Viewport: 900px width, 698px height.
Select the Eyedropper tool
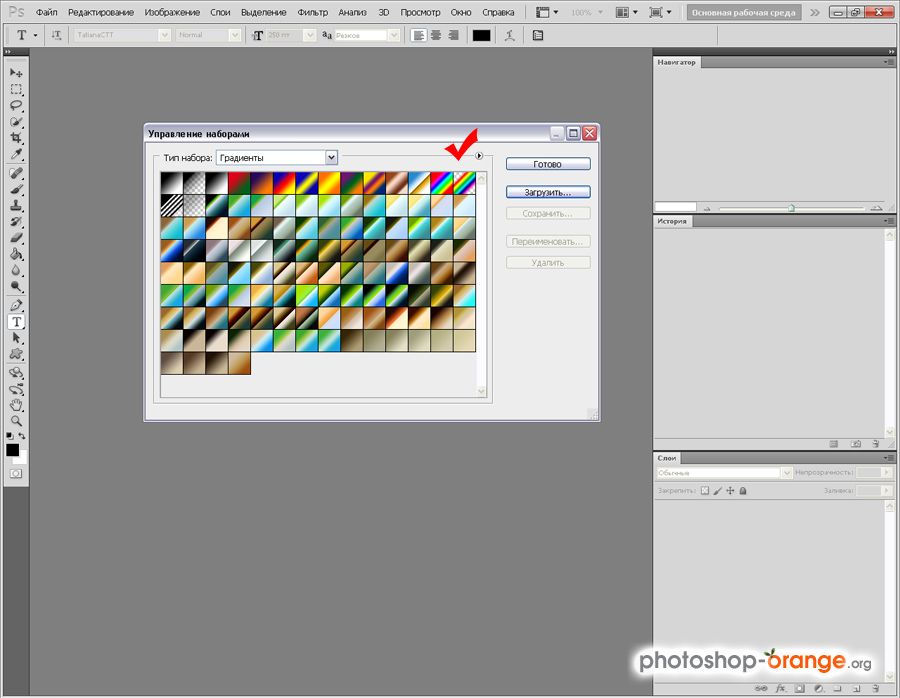click(16, 154)
